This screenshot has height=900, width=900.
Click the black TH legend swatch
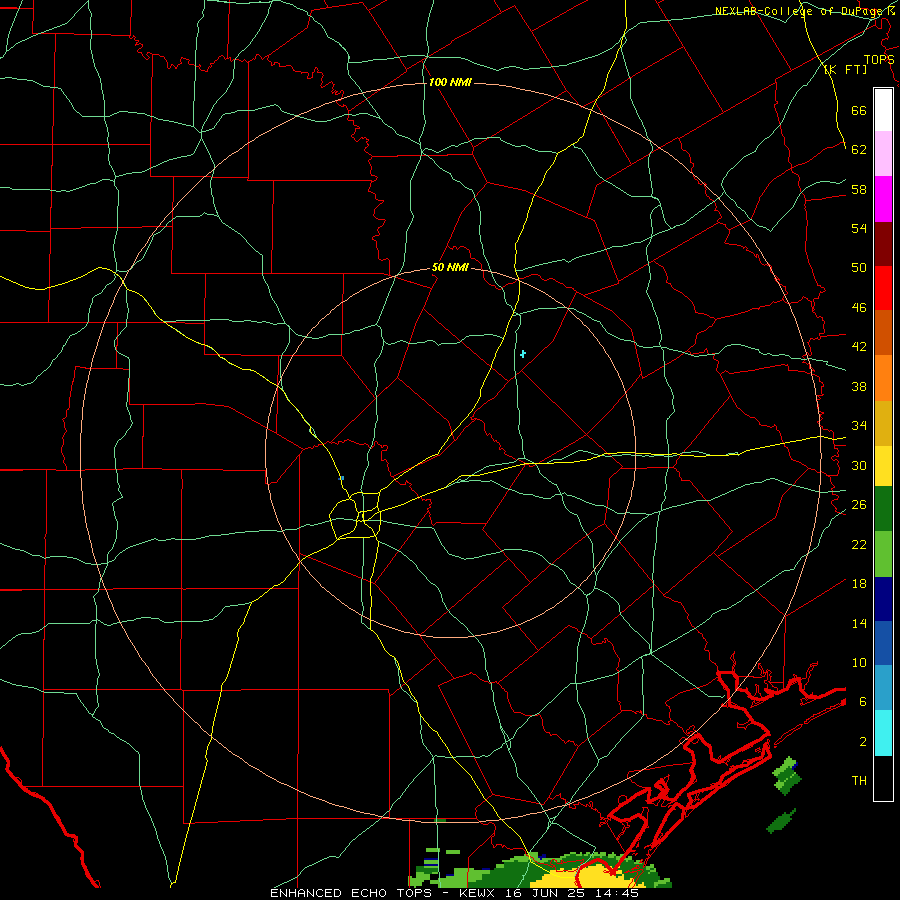(883, 778)
